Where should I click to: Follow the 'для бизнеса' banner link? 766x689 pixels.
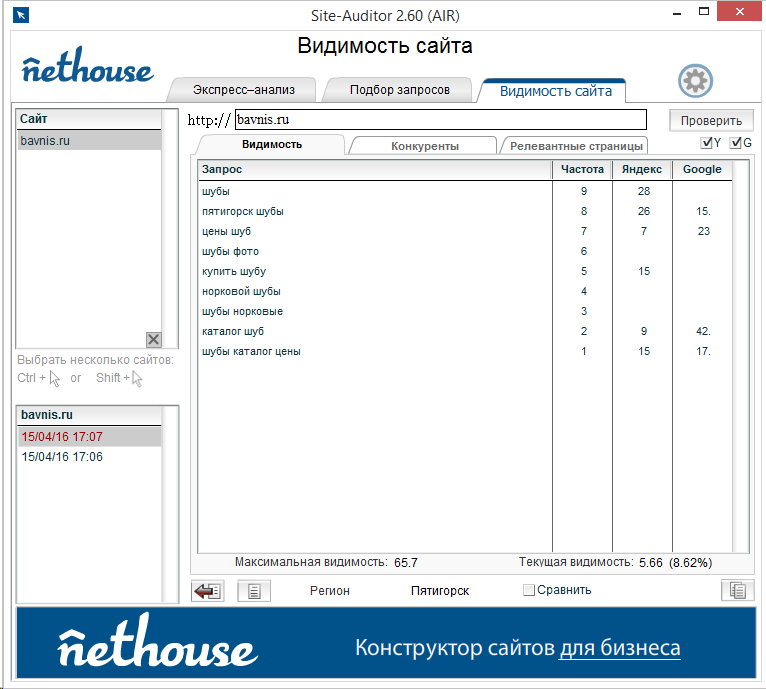click(620, 648)
